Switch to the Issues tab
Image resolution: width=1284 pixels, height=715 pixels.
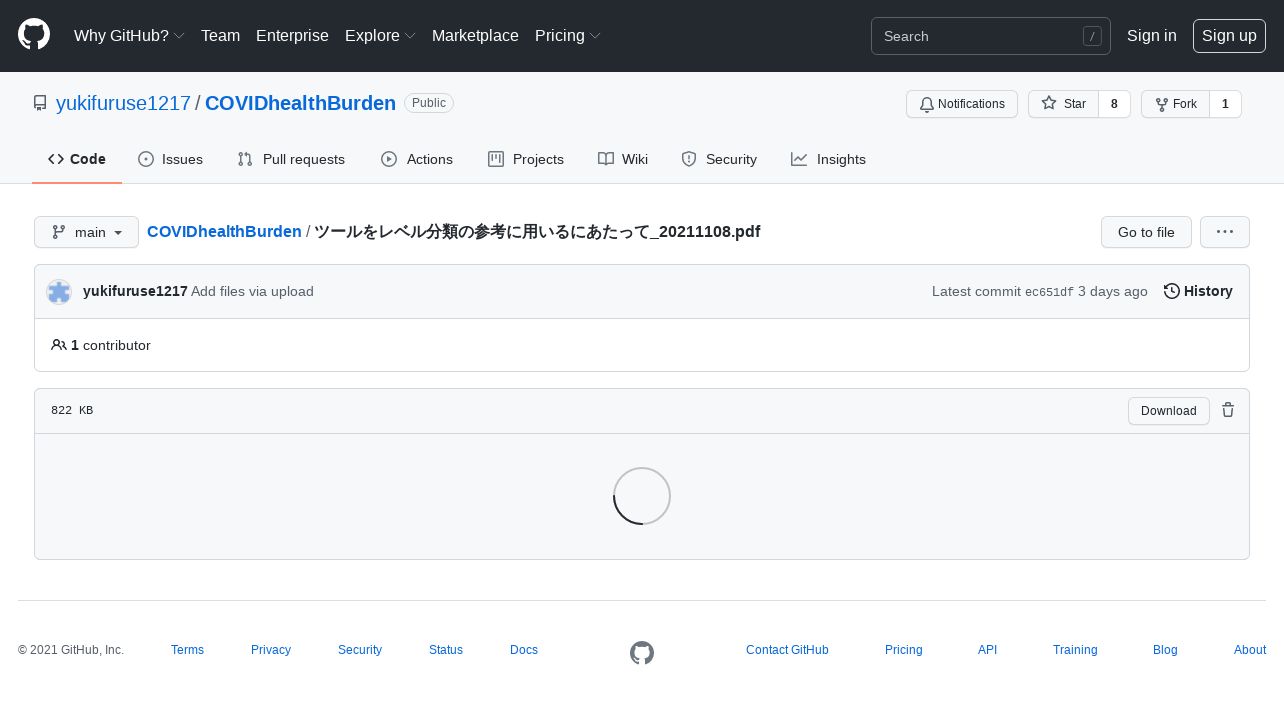pyautogui.click(x=171, y=159)
